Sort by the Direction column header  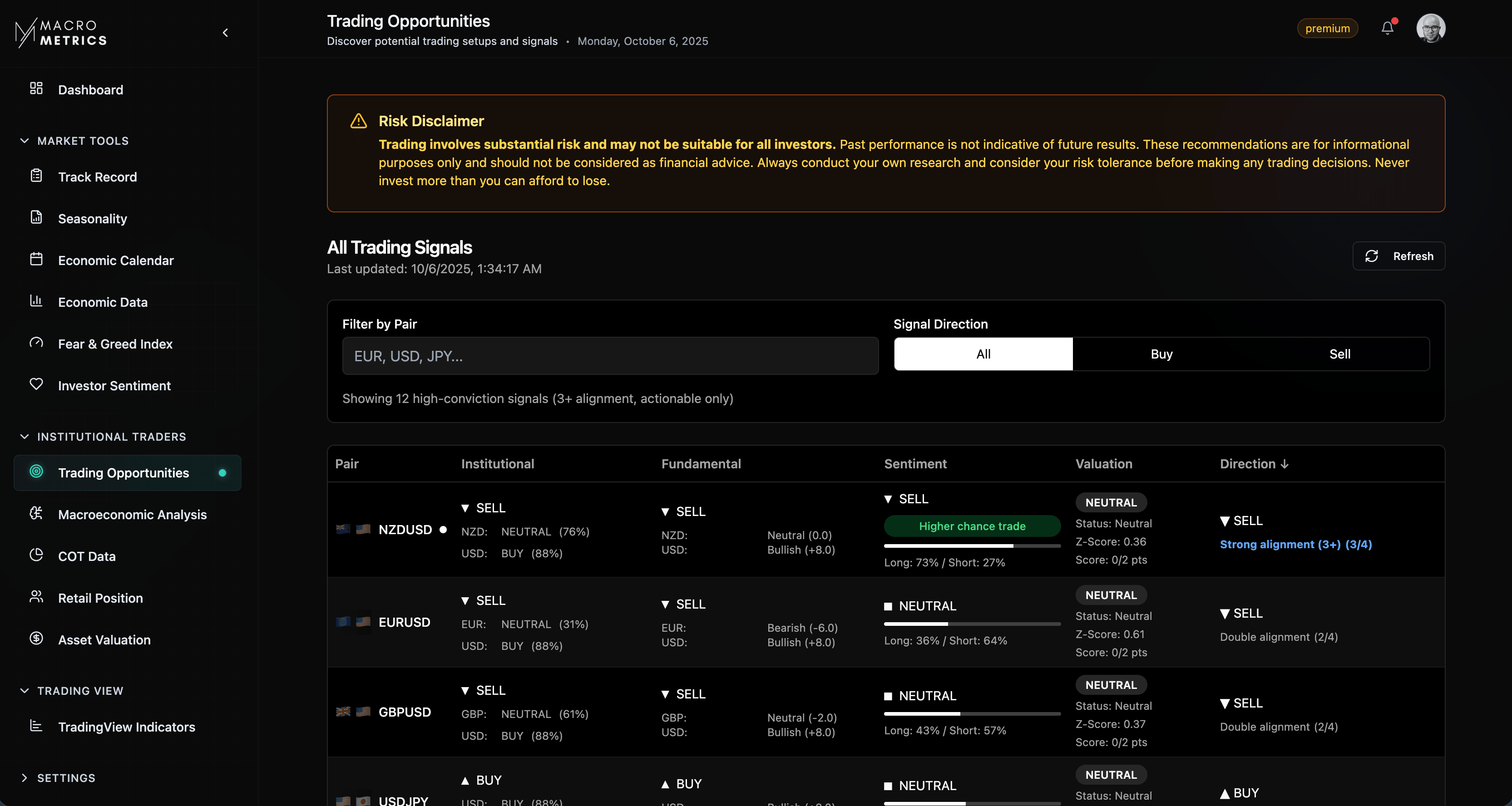coord(1254,464)
